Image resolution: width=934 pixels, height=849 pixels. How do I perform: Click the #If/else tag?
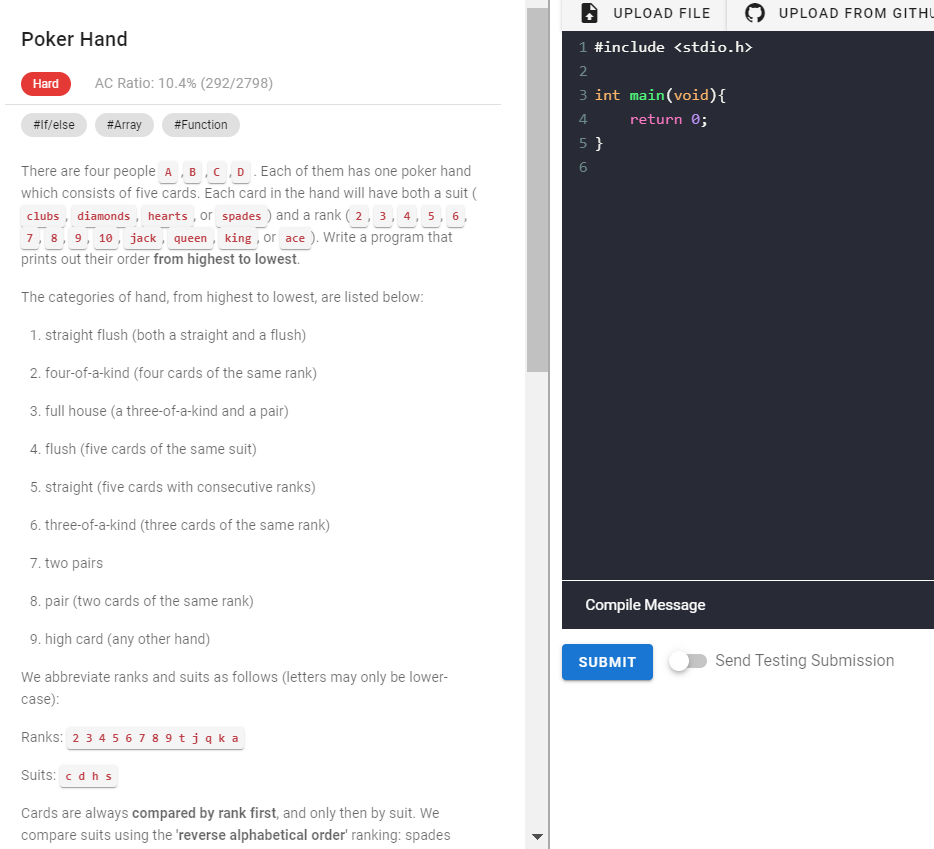(x=53, y=125)
